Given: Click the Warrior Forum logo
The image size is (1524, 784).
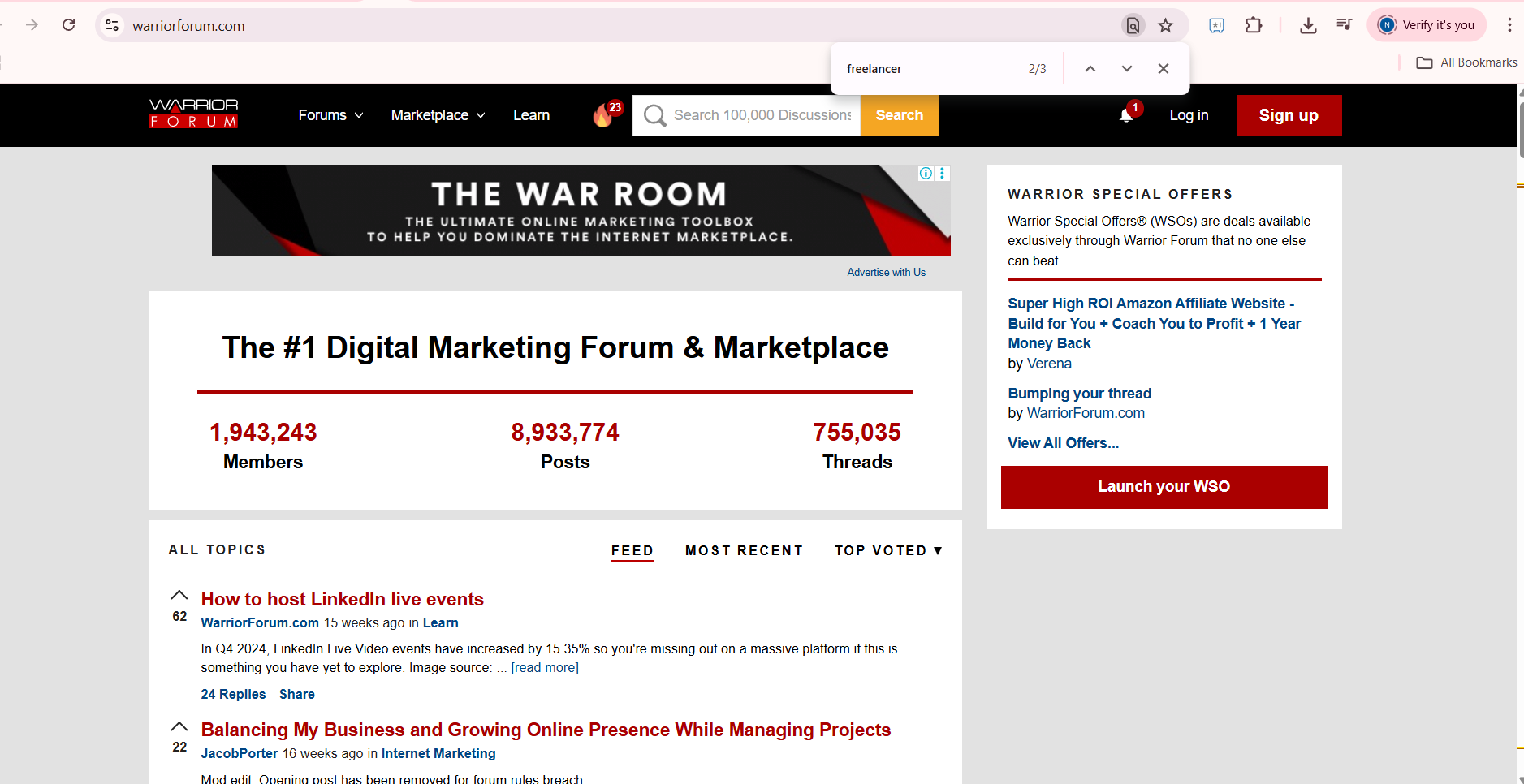Looking at the screenshot, I should click(194, 114).
